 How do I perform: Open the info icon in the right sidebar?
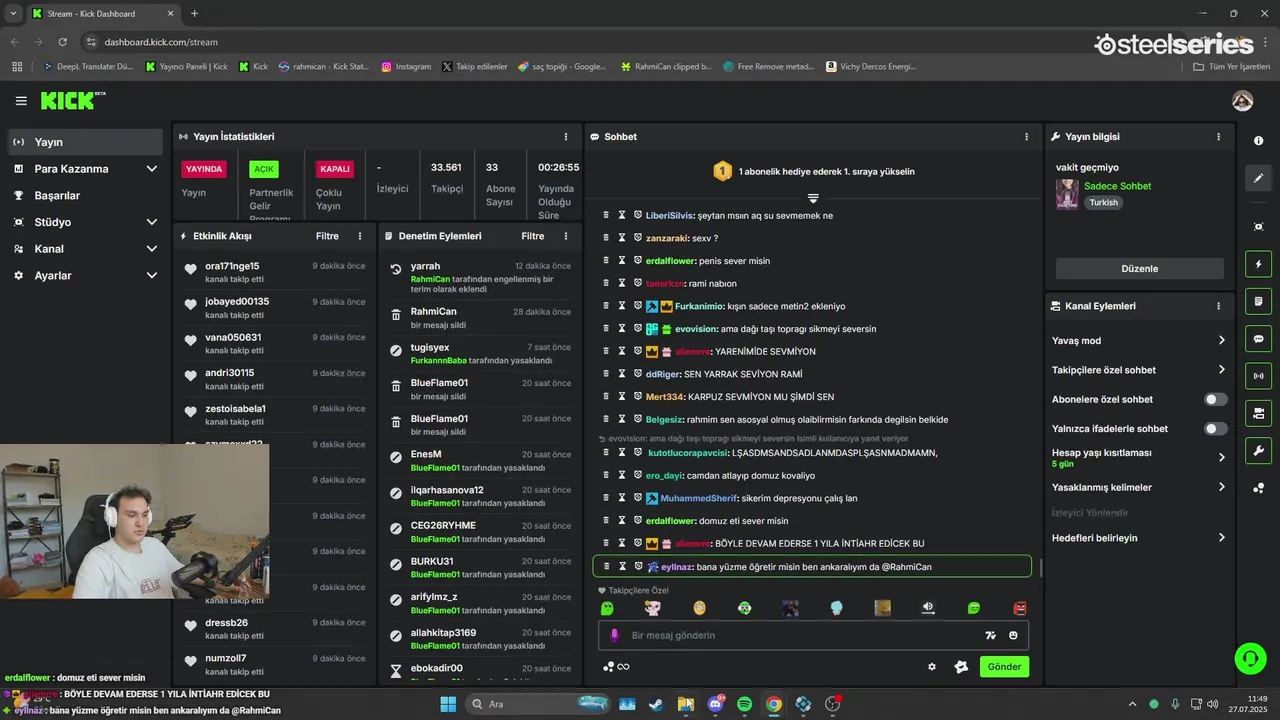coord(1258,141)
